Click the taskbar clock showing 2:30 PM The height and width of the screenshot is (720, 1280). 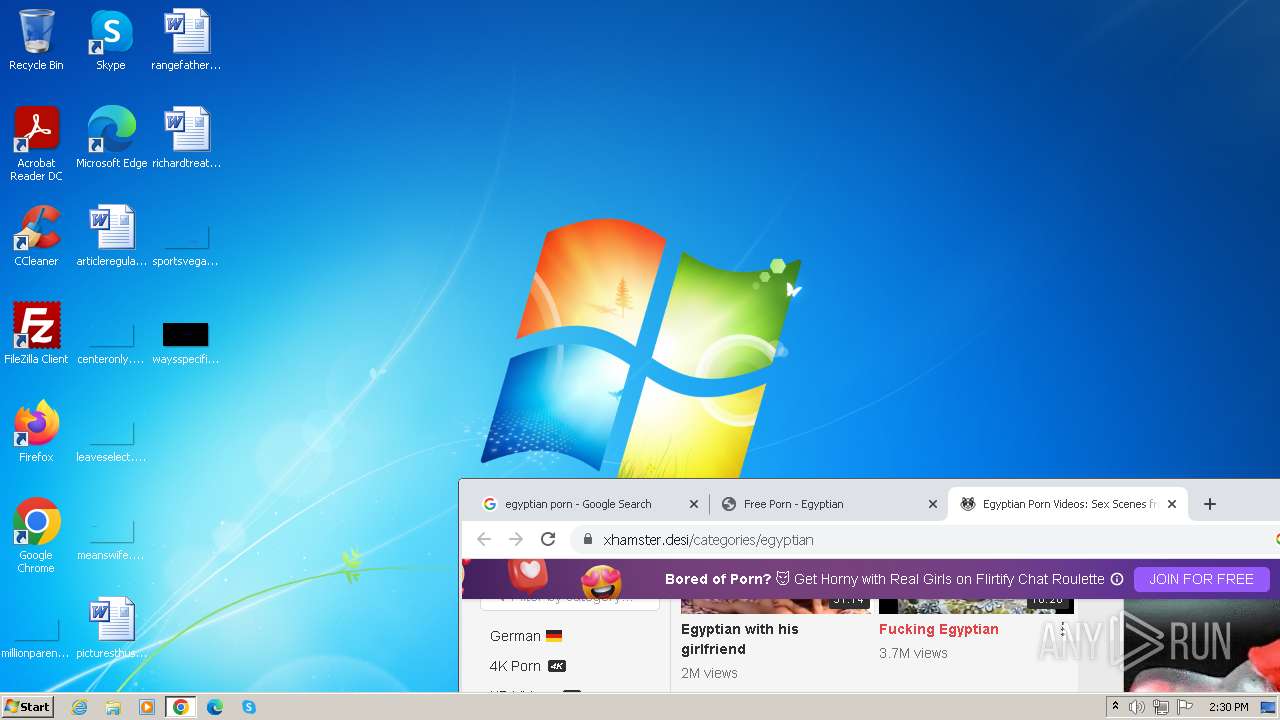1229,707
